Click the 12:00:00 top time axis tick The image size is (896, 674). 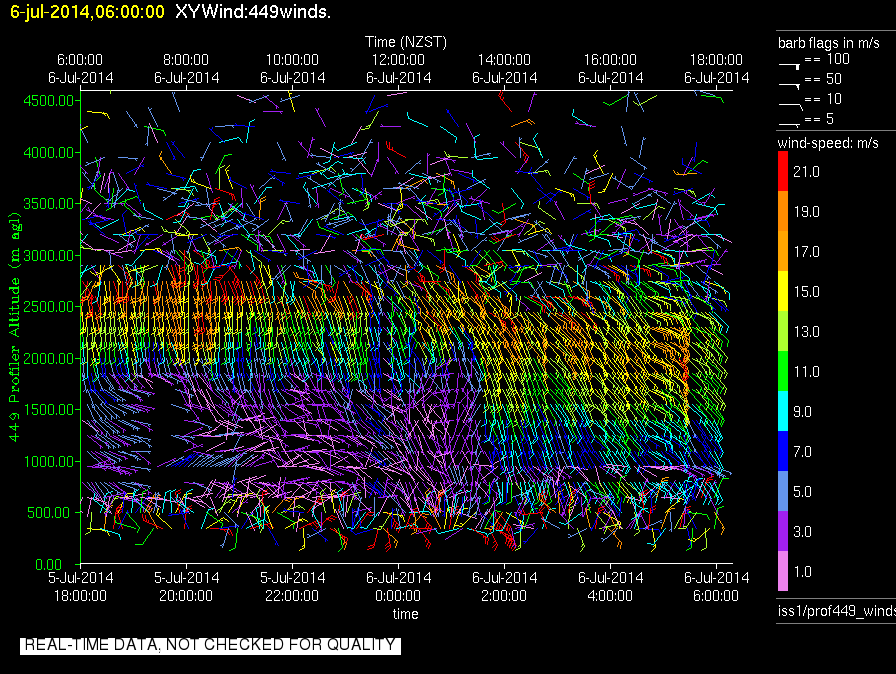coord(398,60)
